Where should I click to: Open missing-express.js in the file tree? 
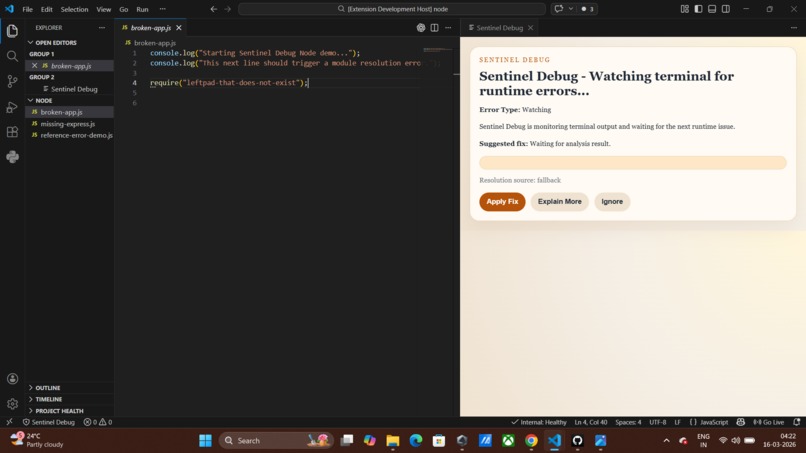click(x=69, y=123)
